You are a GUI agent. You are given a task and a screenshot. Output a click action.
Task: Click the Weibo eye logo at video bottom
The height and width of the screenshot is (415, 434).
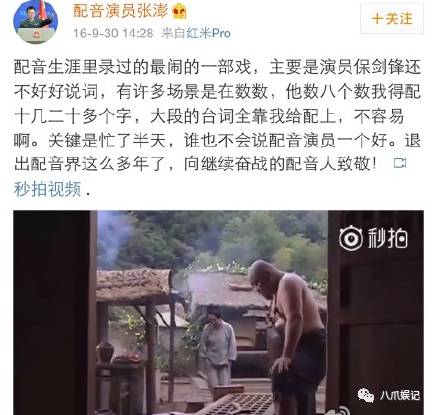tap(340, 411)
